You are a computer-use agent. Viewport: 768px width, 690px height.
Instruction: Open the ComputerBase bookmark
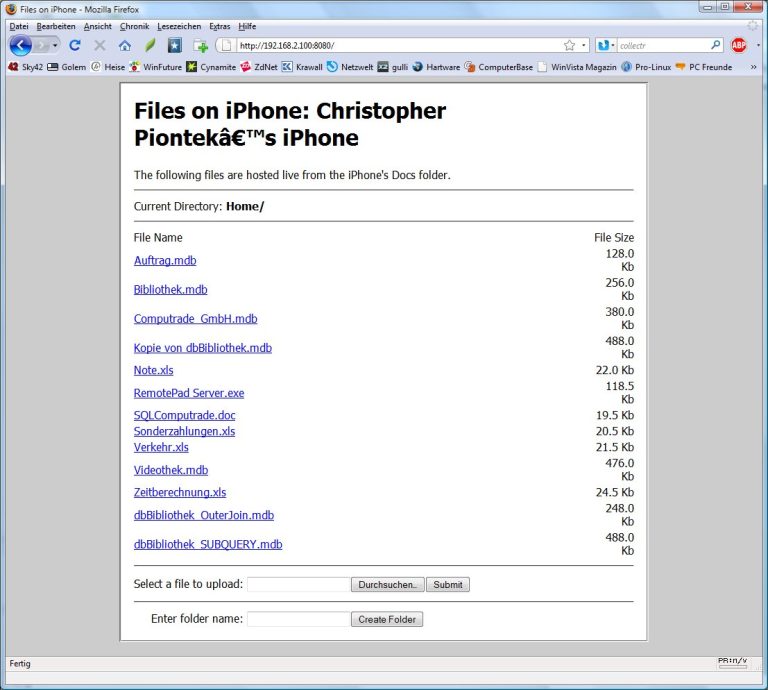499,67
